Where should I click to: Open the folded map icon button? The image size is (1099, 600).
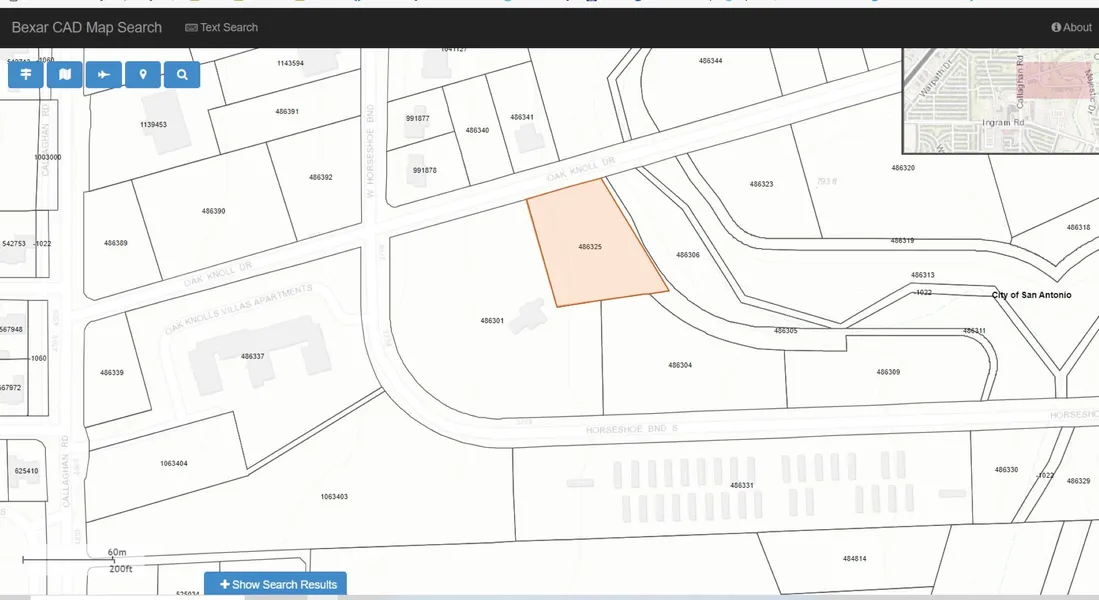[65, 75]
